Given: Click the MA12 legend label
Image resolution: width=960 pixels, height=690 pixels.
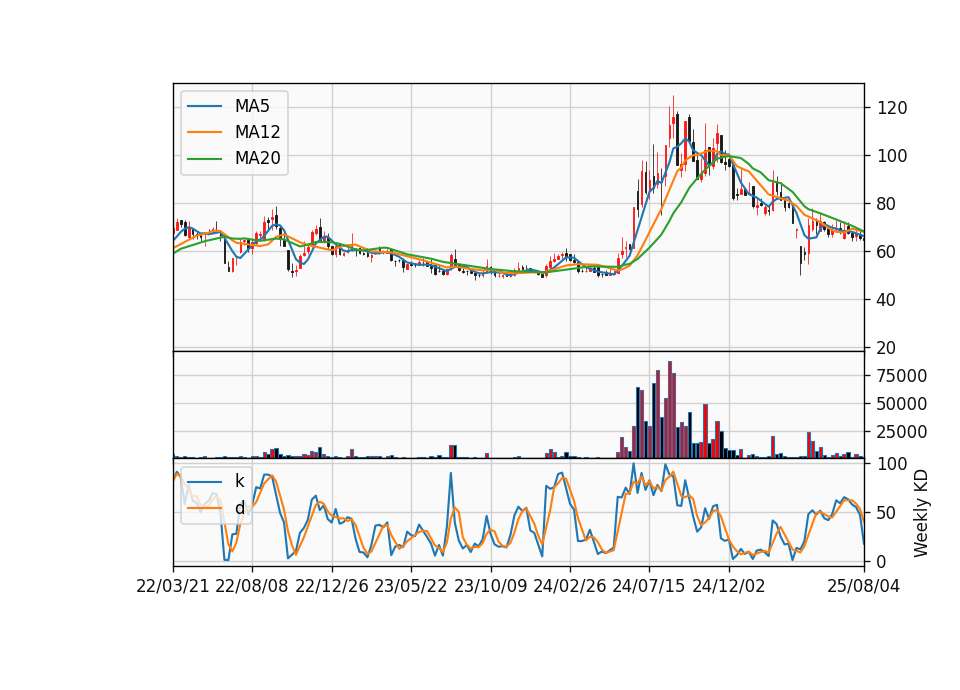Looking at the screenshot, I should coord(257,132).
